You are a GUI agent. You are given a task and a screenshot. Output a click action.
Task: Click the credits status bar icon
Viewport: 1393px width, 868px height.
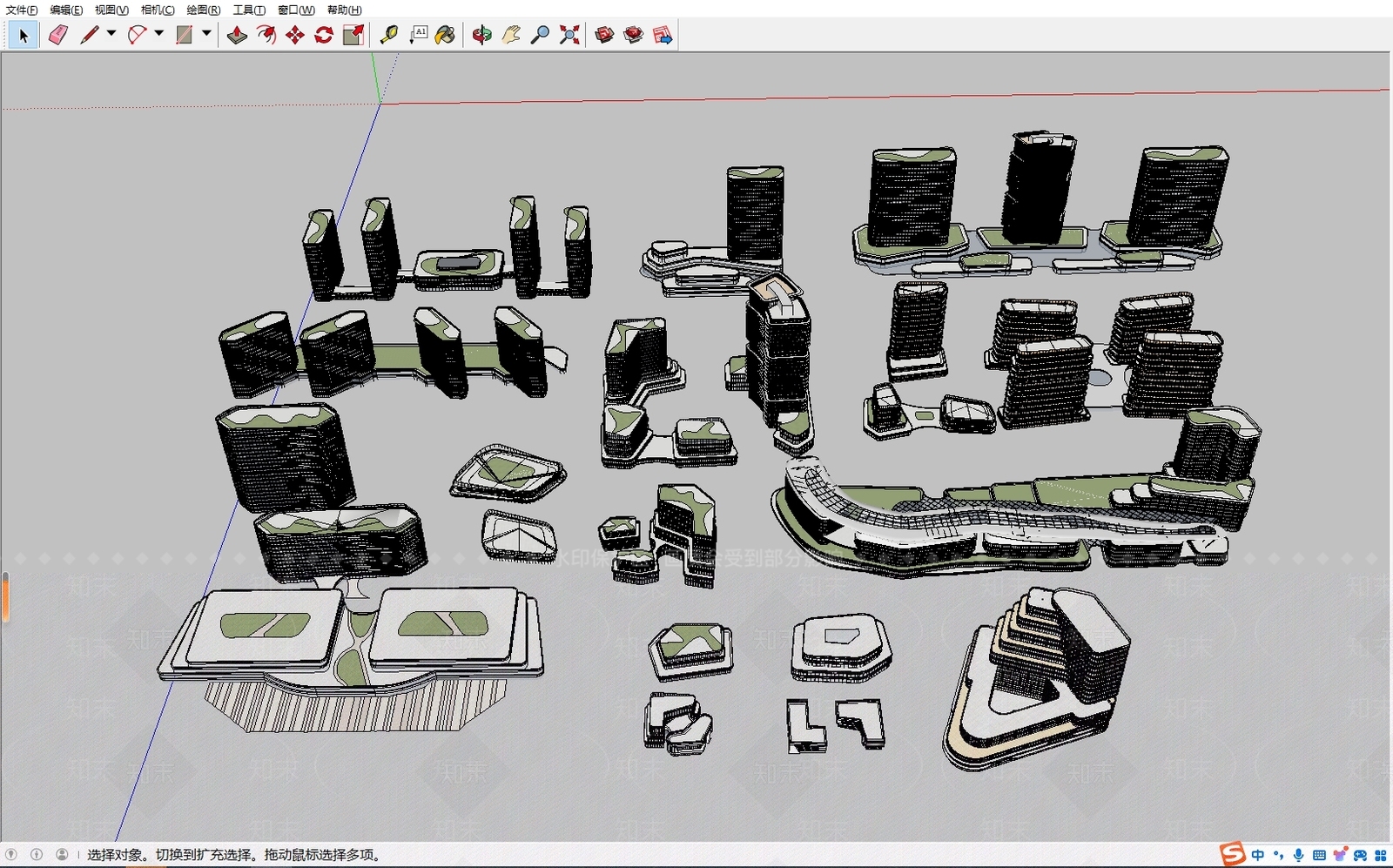[x=37, y=855]
